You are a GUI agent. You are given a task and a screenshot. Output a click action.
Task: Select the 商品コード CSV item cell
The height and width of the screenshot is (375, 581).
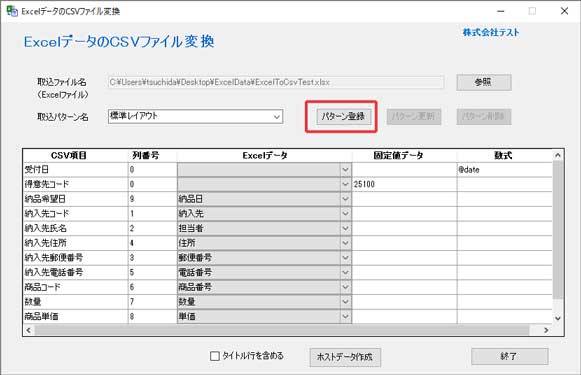click(x=76, y=287)
